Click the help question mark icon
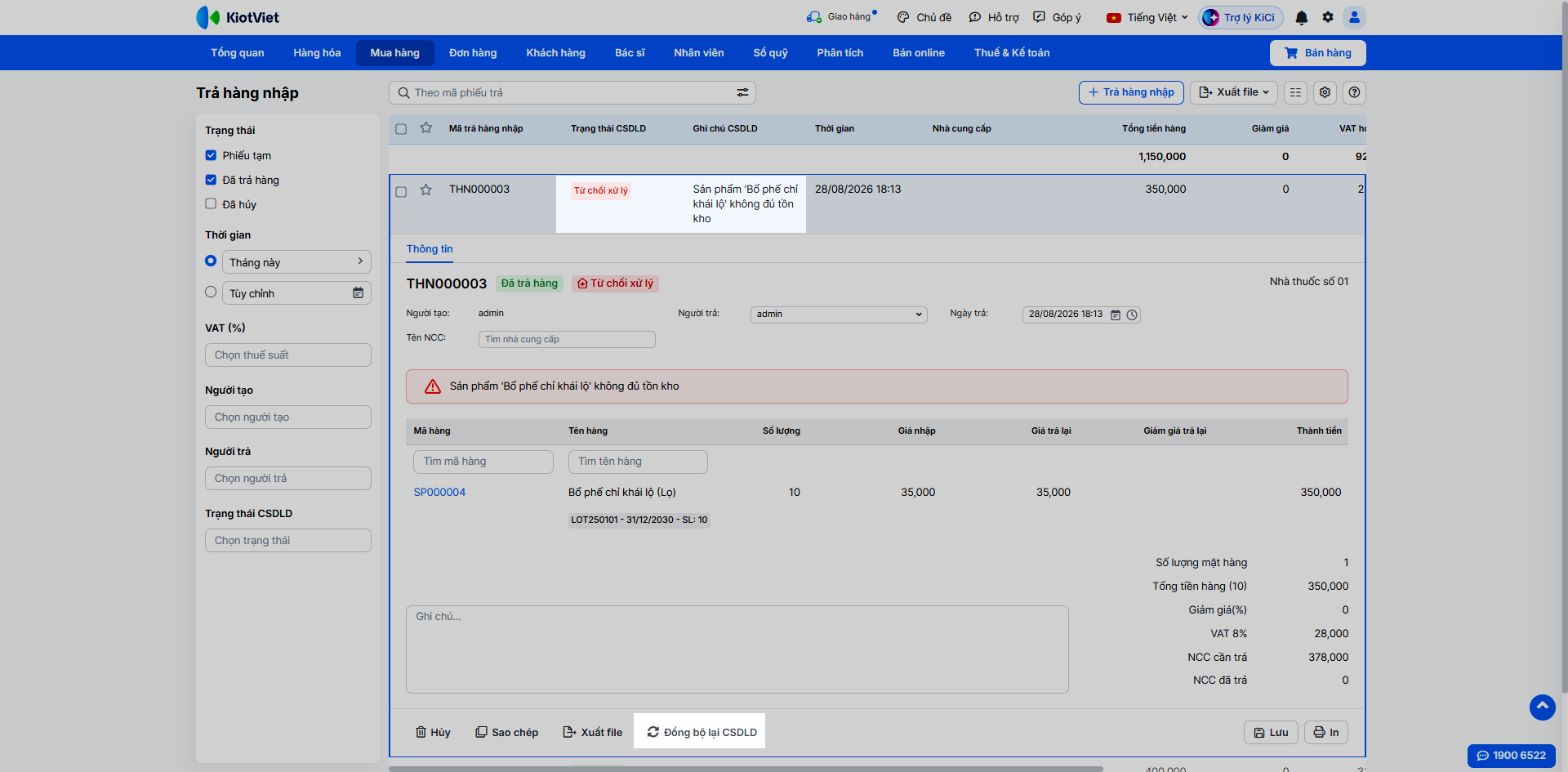1568x772 pixels. click(1354, 92)
